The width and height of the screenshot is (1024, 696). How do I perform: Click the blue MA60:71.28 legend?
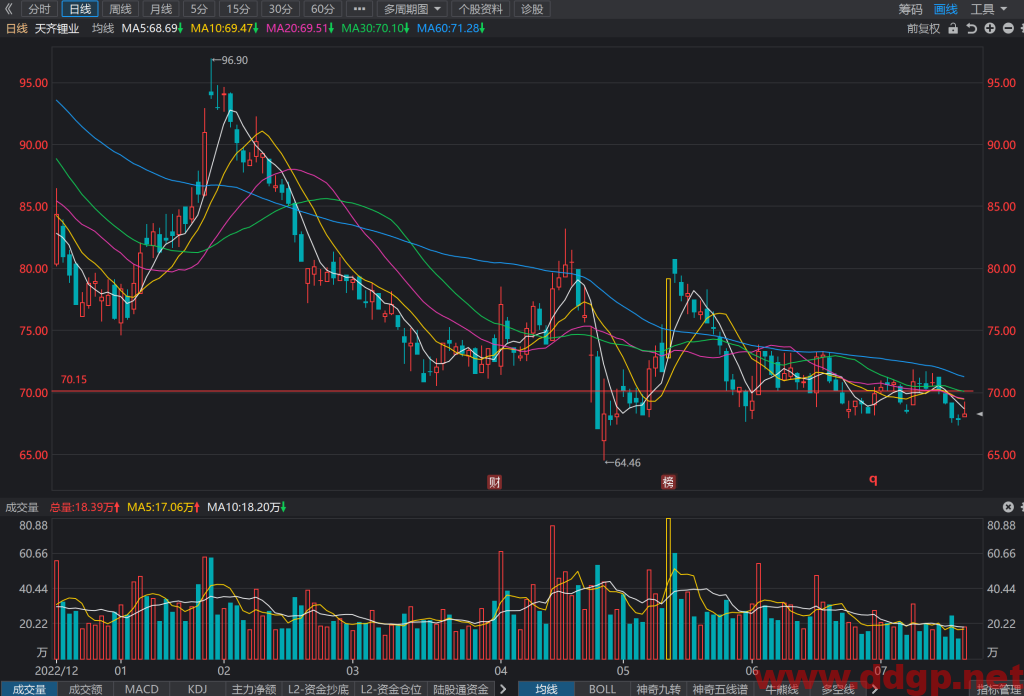pyautogui.click(x=451, y=29)
